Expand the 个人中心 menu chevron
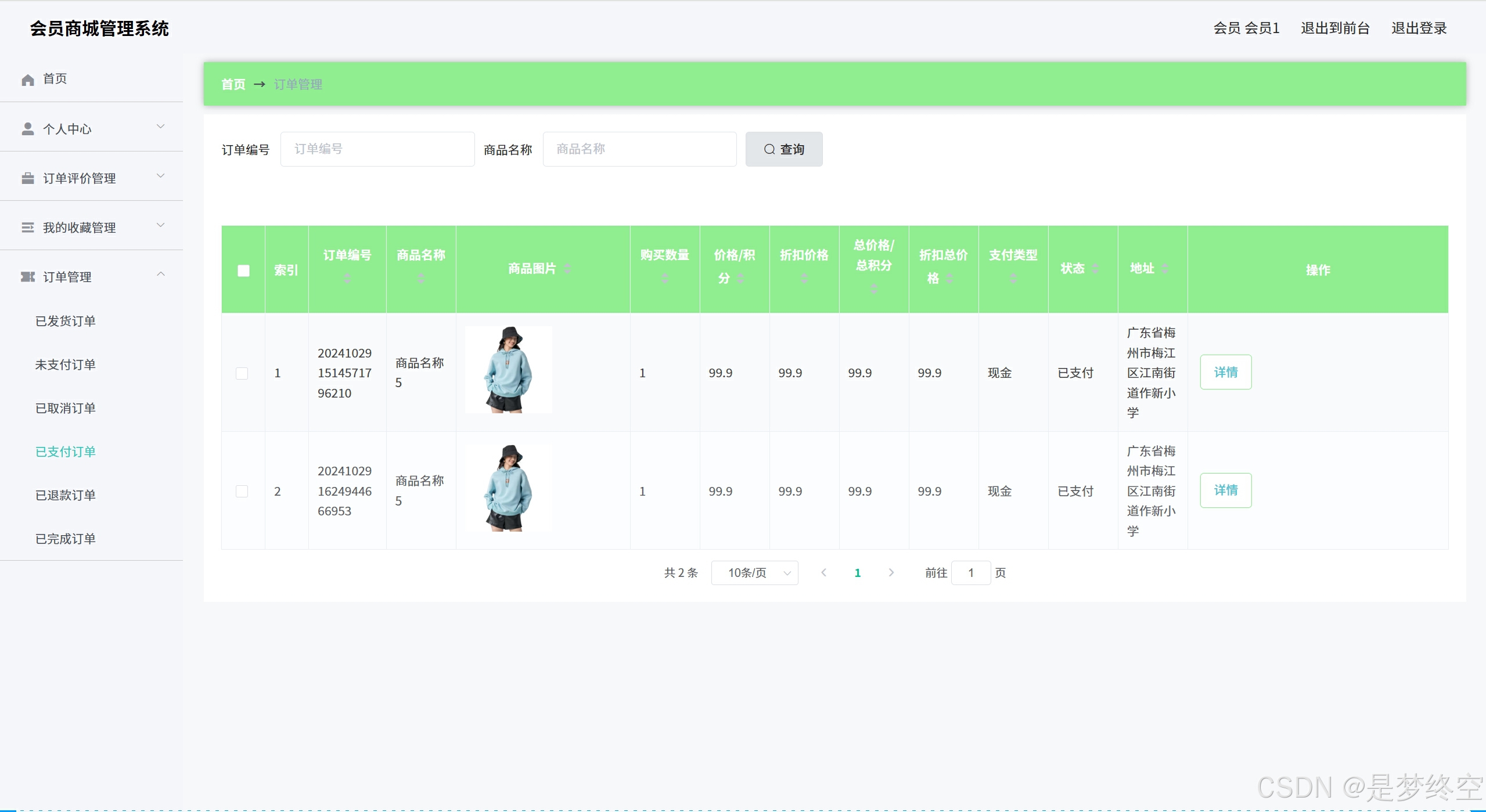Screen dimensions: 1486x812 click(161, 127)
